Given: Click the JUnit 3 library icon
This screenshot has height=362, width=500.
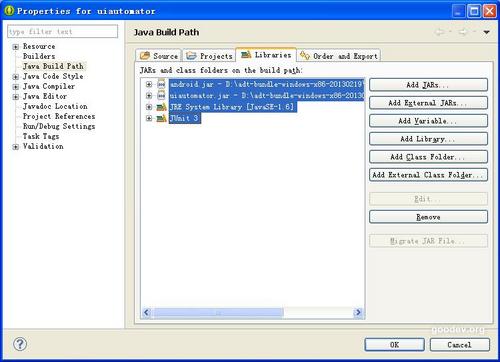Looking at the screenshot, I should 161,118.
